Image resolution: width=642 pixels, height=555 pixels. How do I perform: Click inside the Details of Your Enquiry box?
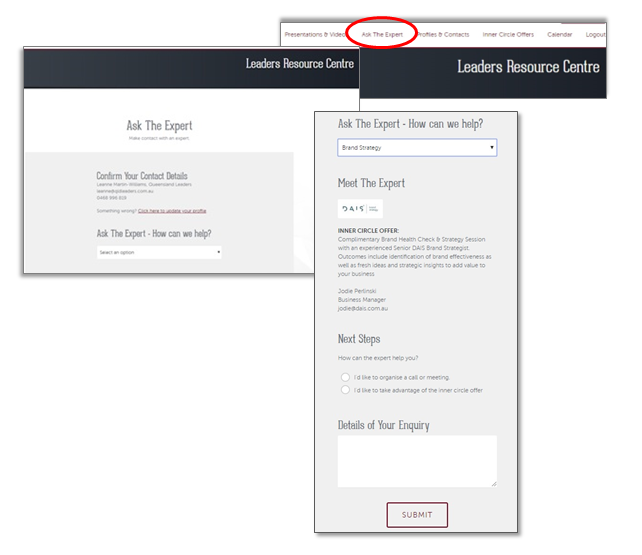(x=417, y=461)
